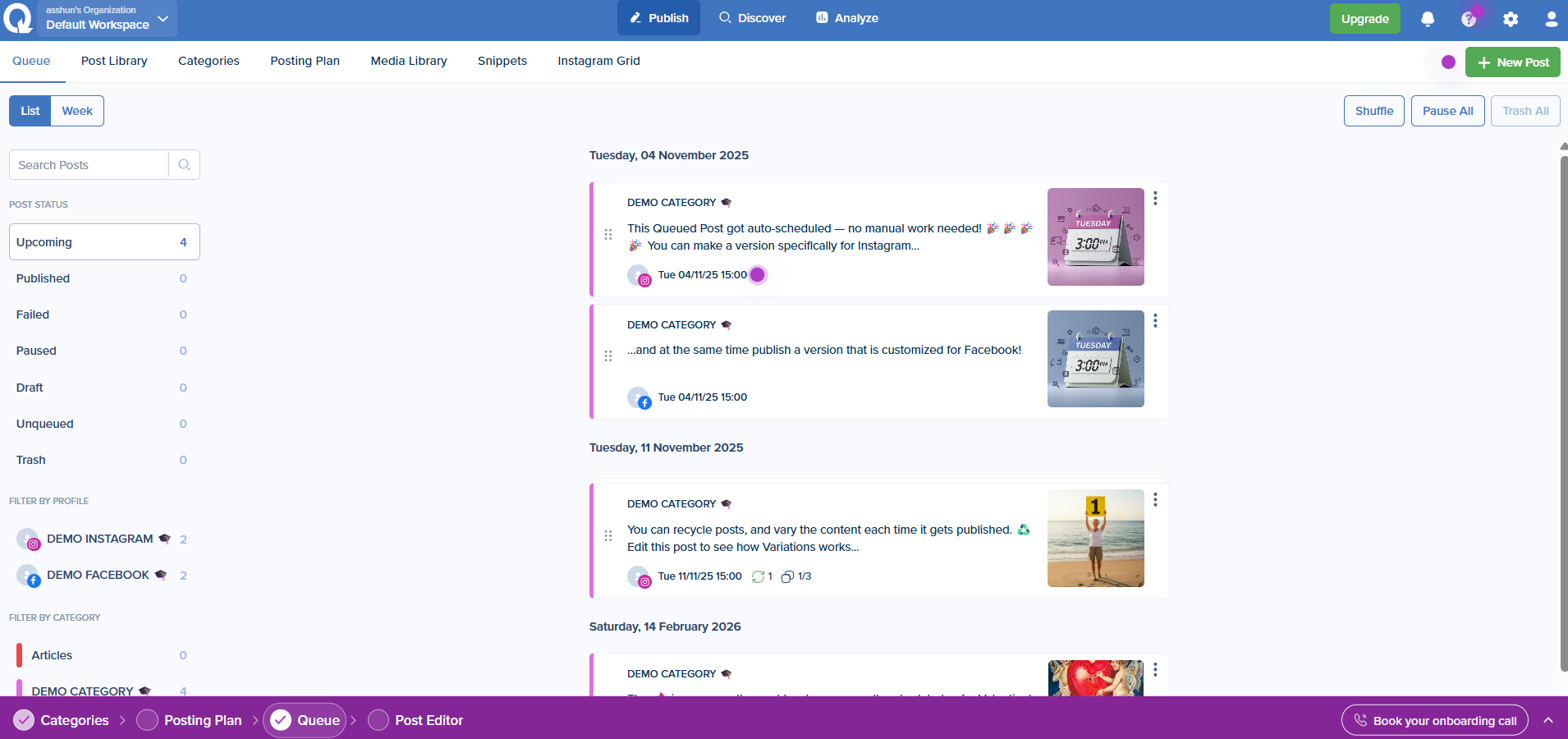Click the Shuffle button
The height and width of the screenshot is (739, 1568).
tap(1373, 111)
